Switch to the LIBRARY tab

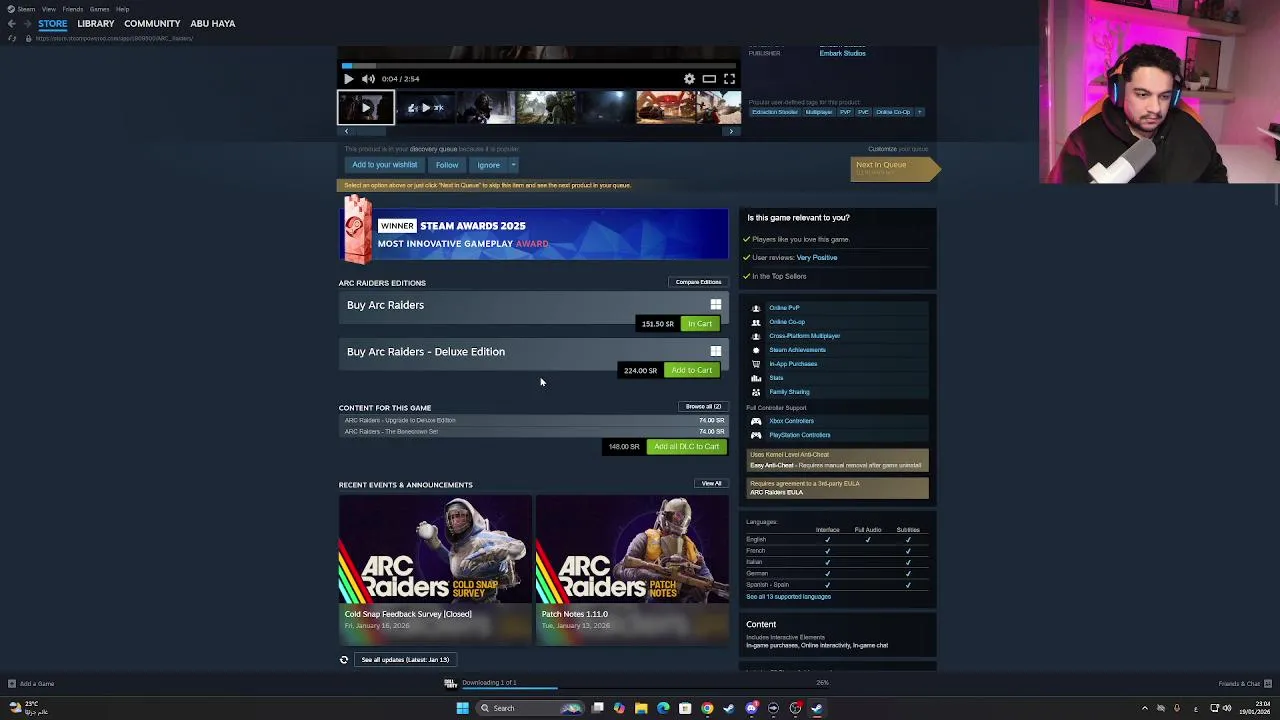(96, 24)
